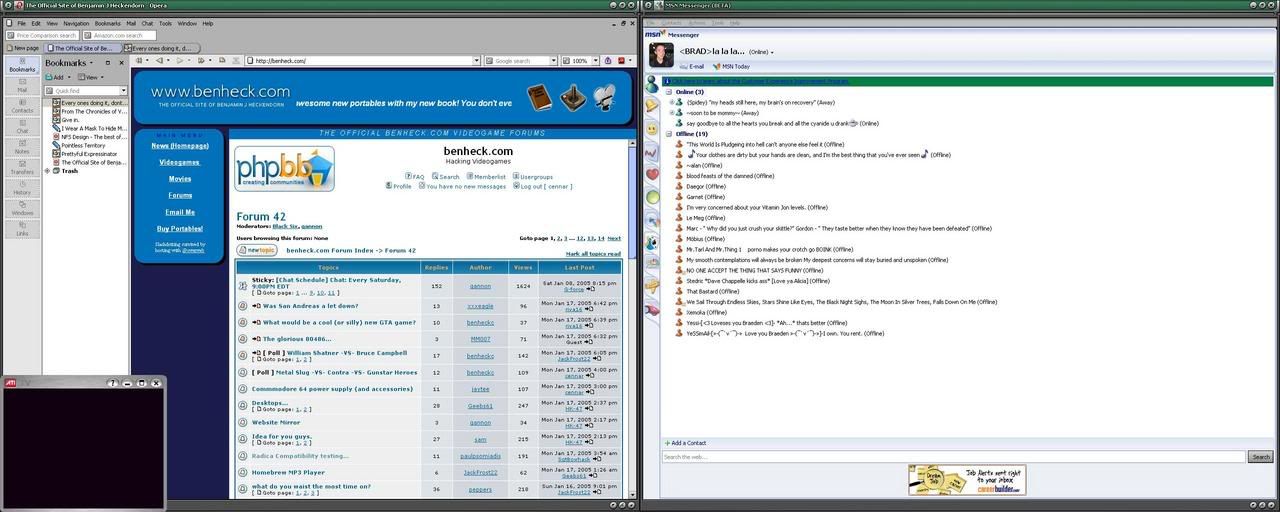Open the Videogames menu link
Screen dimensions: 1280x512
coord(180,162)
